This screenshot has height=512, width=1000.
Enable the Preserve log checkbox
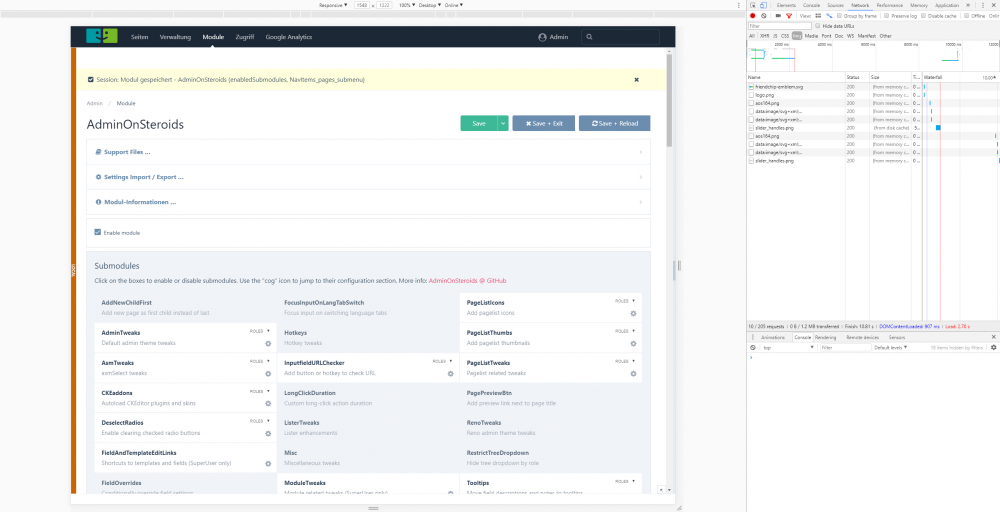(885, 16)
